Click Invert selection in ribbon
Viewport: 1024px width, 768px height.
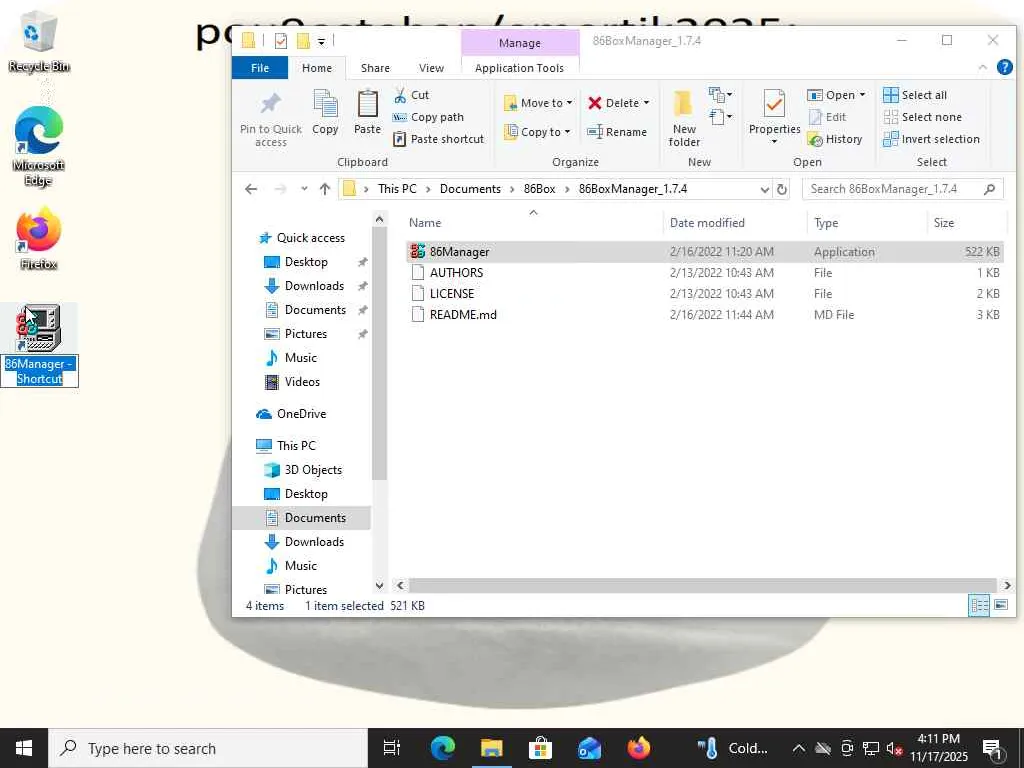pyautogui.click(x=931, y=139)
